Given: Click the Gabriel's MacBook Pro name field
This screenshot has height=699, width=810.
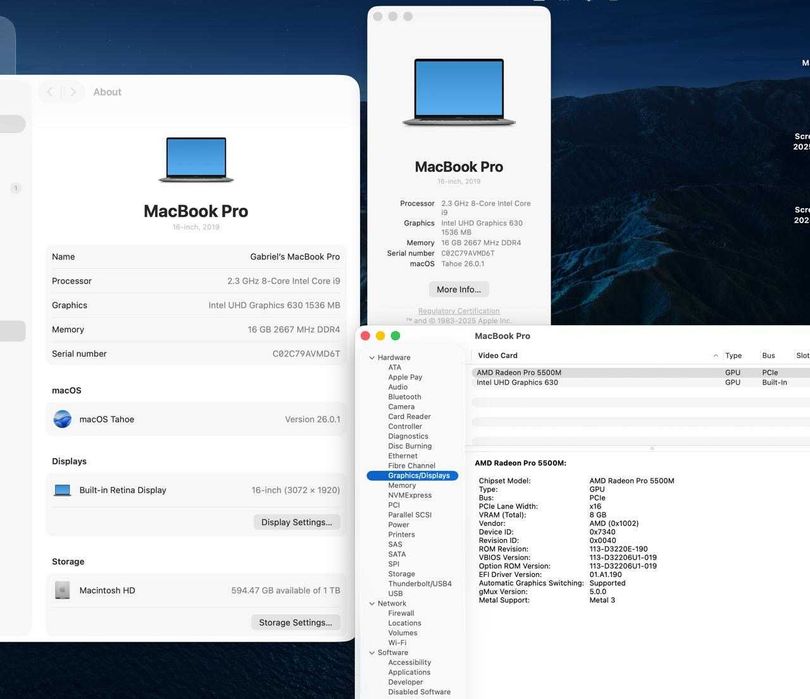Looking at the screenshot, I should [295, 257].
